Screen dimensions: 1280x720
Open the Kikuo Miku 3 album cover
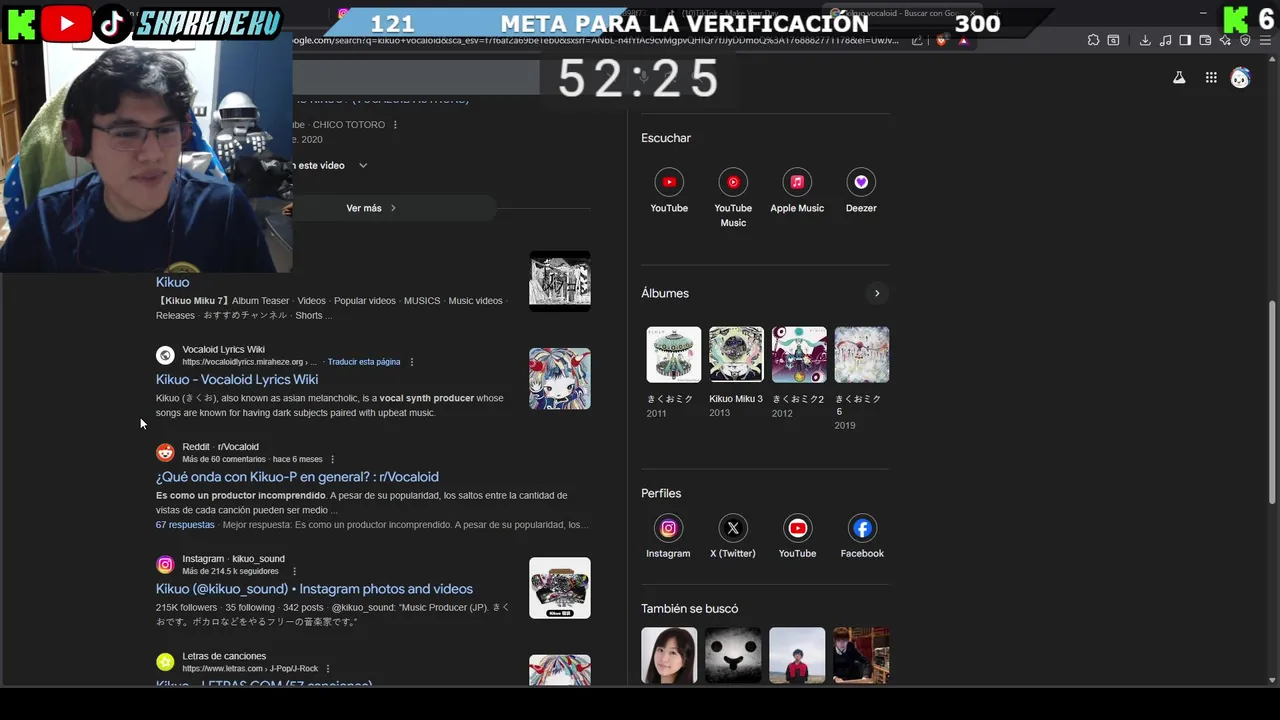[x=736, y=354]
